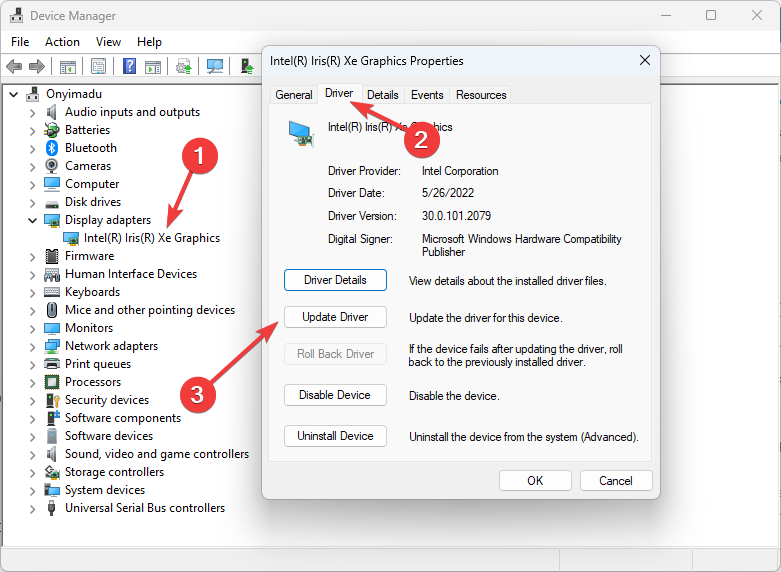Select the Processors chip icon

pyautogui.click(x=52, y=382)
